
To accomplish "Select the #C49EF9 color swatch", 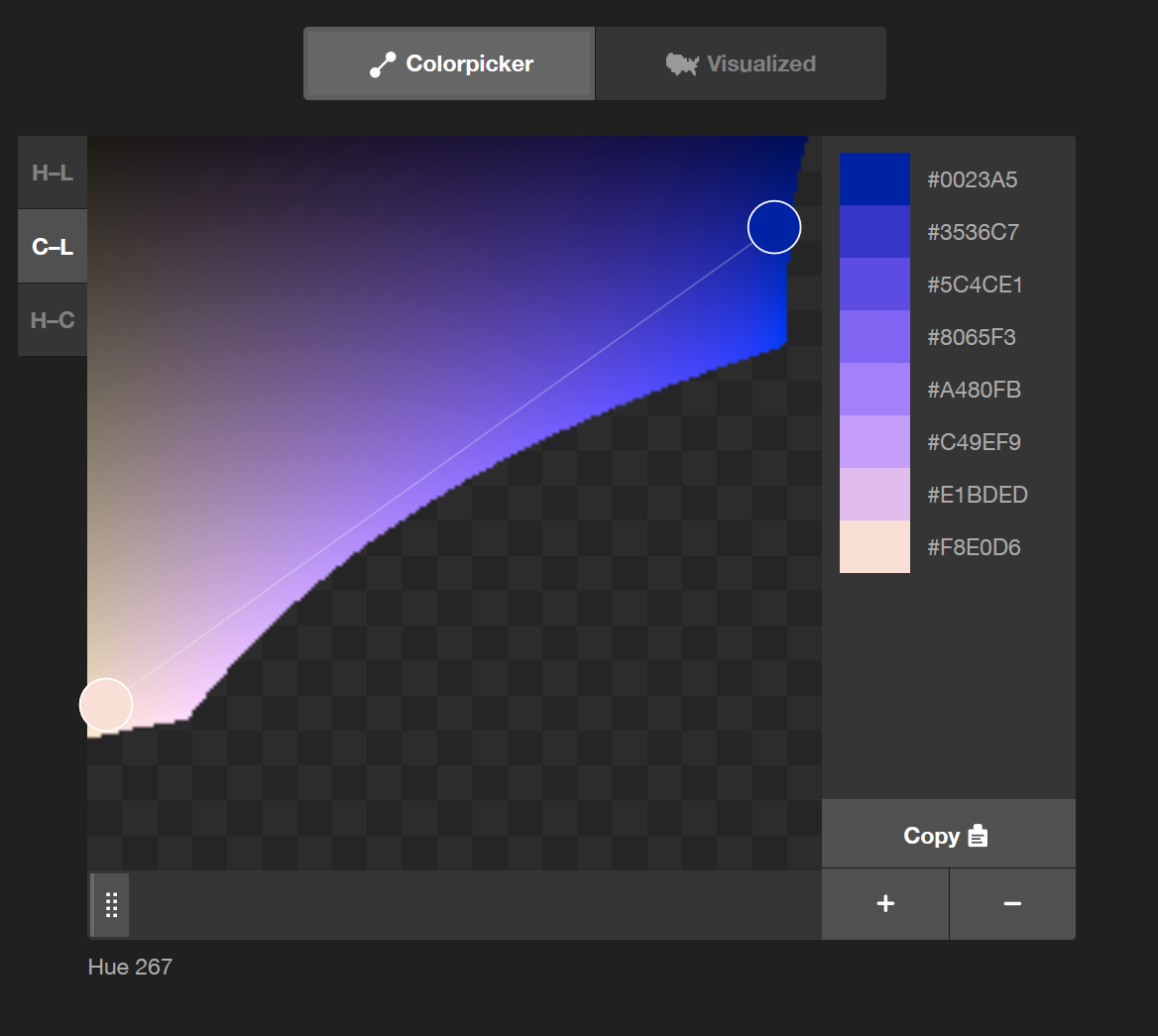I will (874, 442).
